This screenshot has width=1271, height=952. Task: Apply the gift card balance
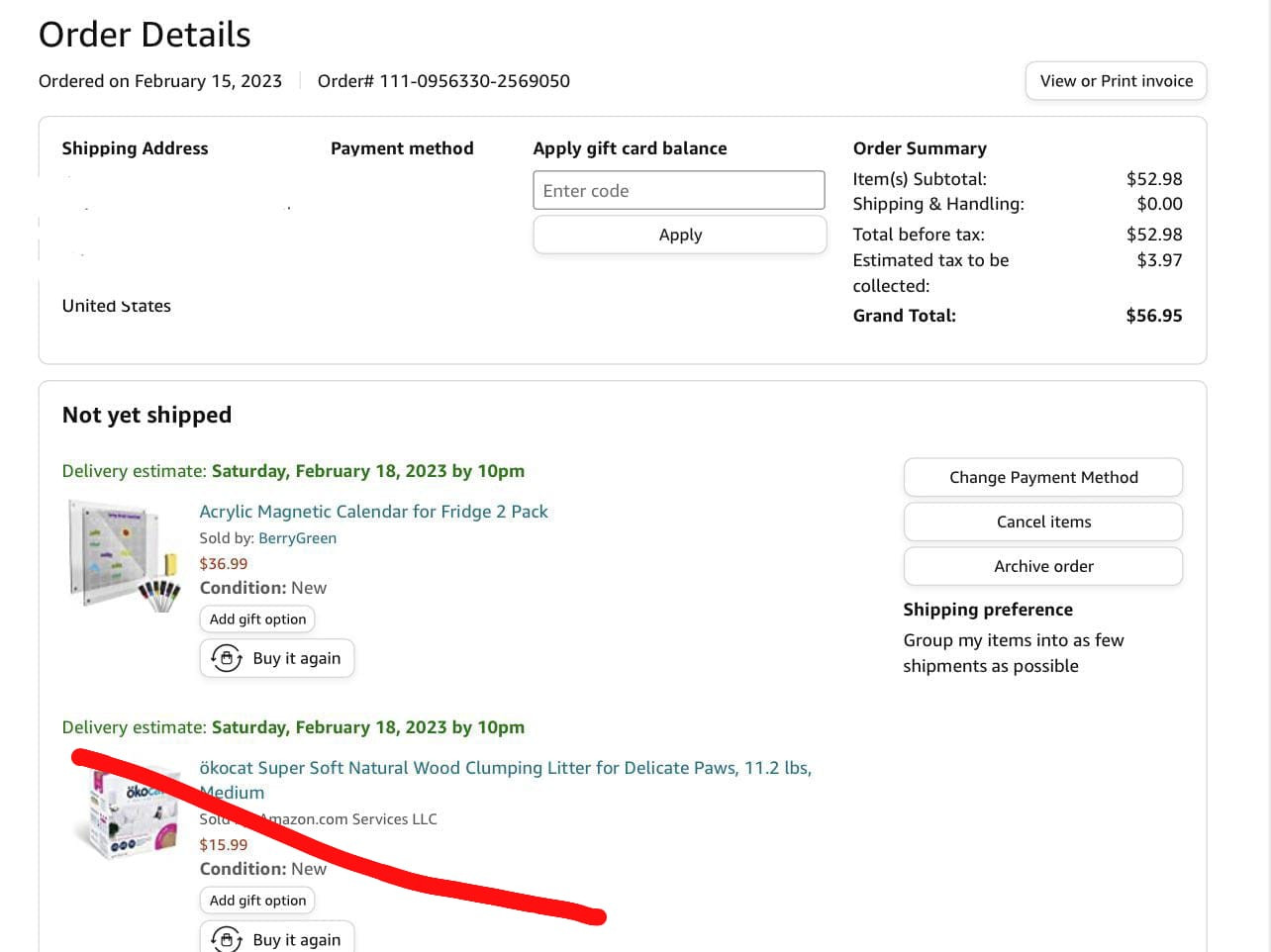680,235
